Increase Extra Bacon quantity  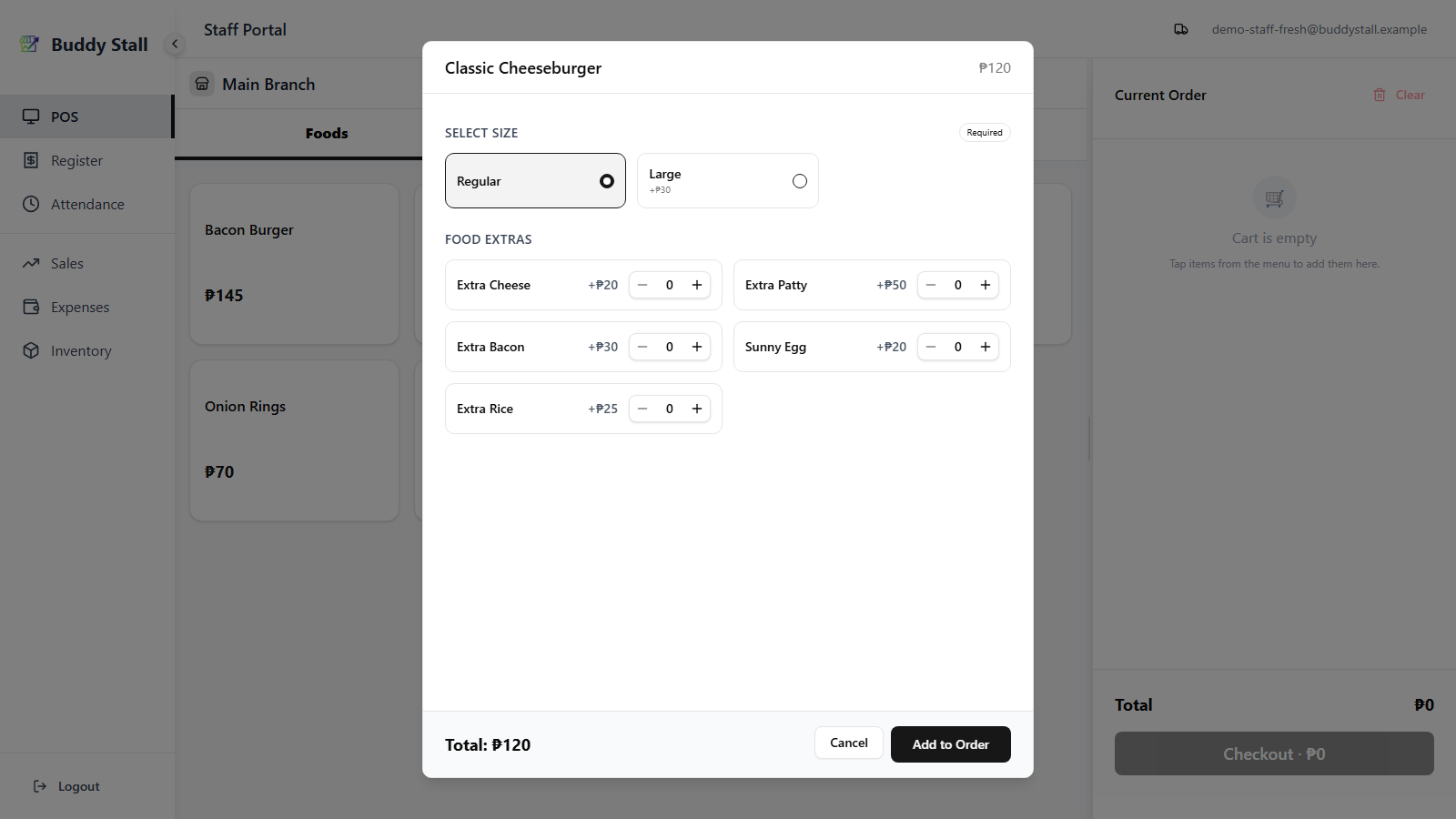click(697, 347)
